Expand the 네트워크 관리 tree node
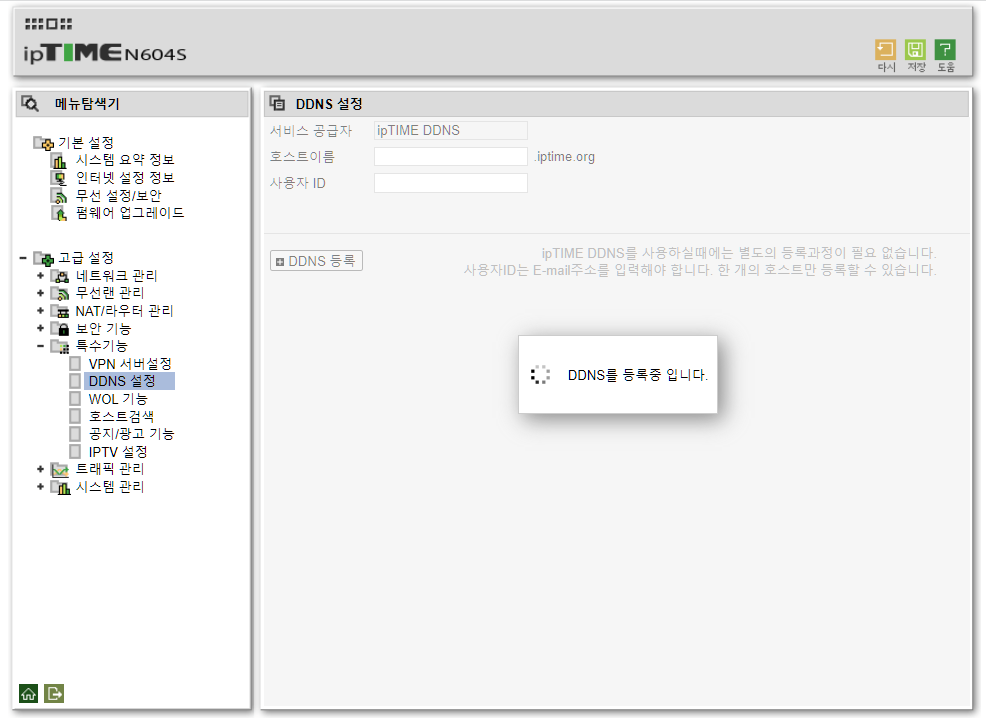Image resolution: width=986 pixels, height=721 pixels. [x=40, y=275]
